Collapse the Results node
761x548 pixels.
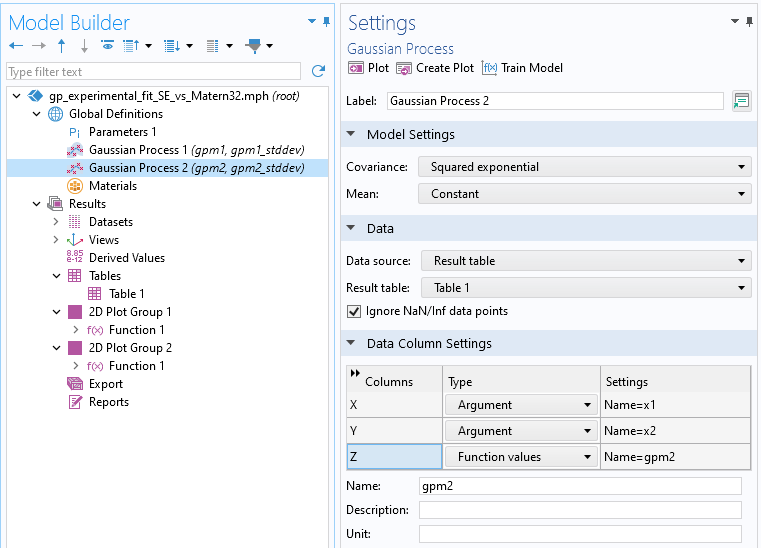coord(37,204)
